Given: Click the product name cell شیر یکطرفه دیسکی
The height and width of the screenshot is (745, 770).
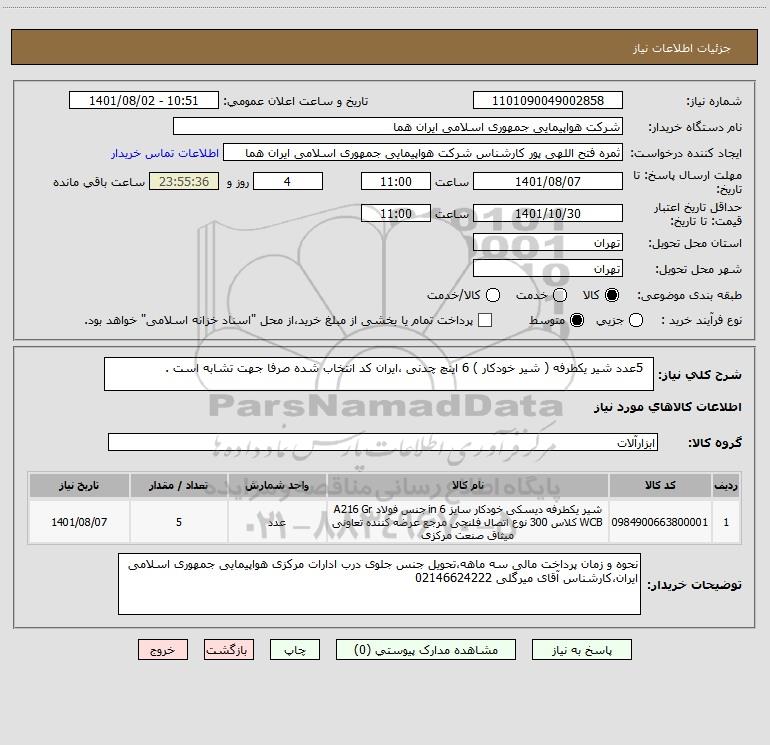Looking at the screenshot, I should pyautogui.click(x=468, y=522).
